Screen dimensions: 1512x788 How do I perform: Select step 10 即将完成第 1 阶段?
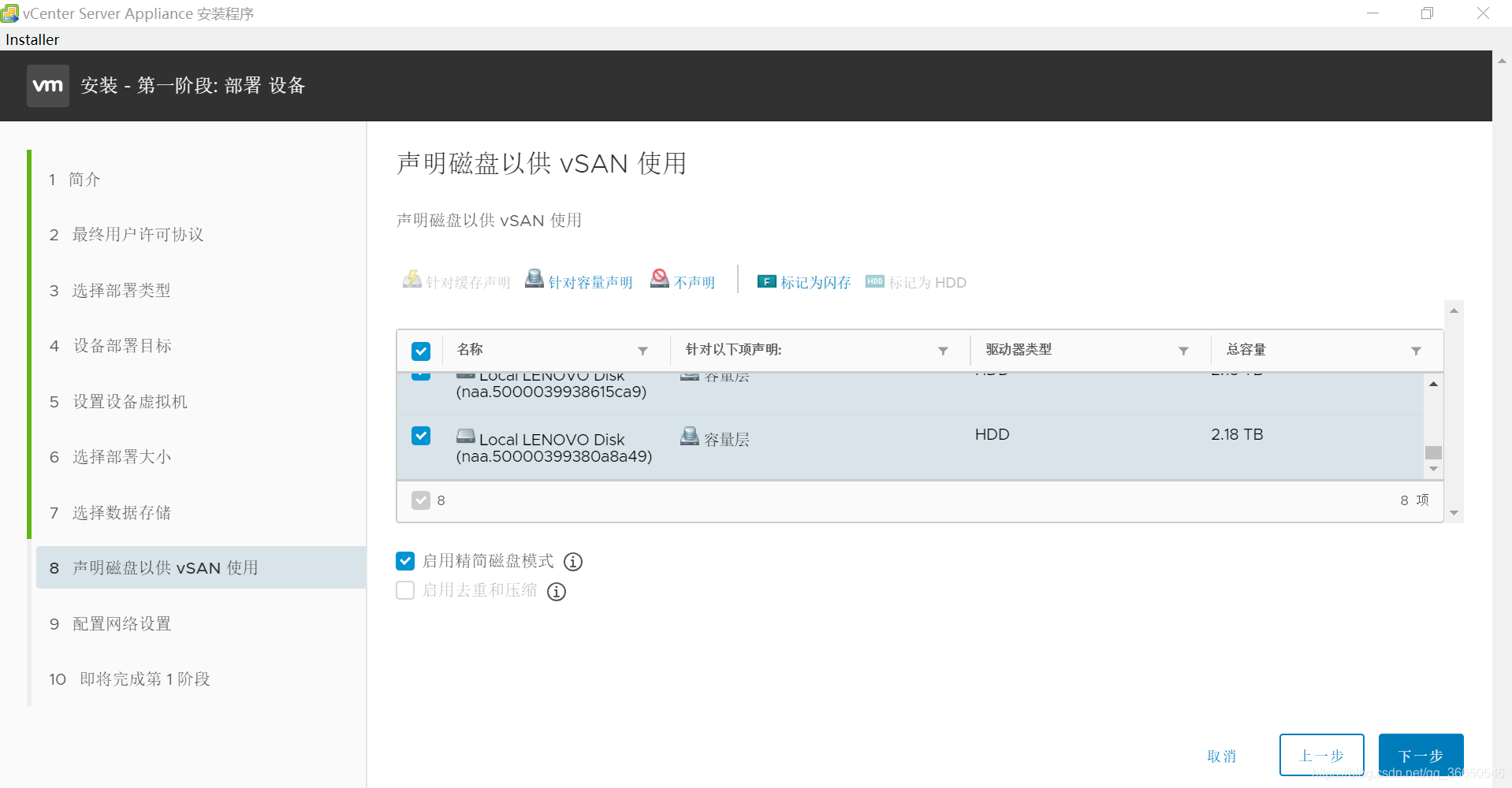129,679
